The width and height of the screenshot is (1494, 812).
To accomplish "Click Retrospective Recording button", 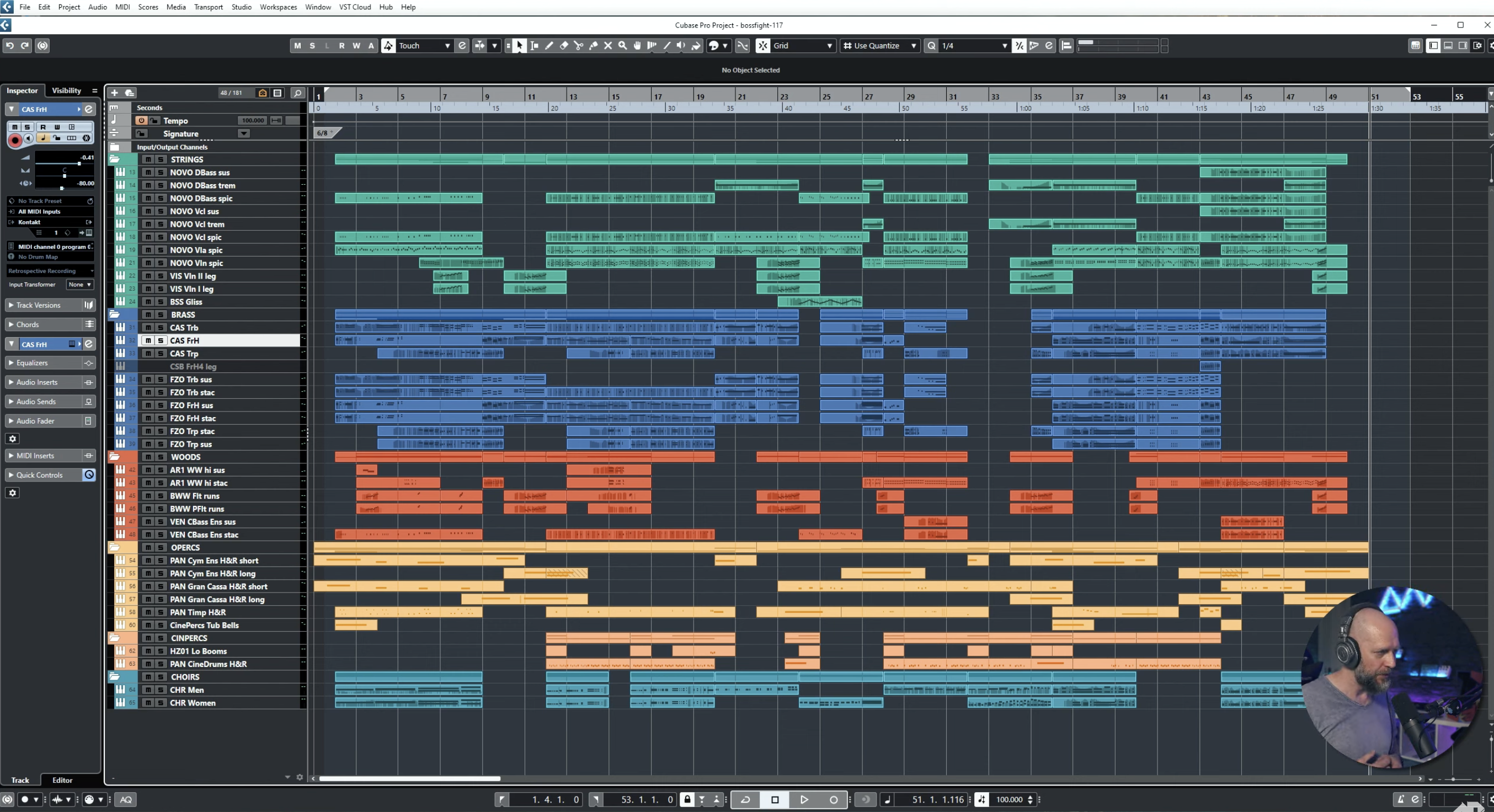I will pyautogui.click(x=50, y=271).
